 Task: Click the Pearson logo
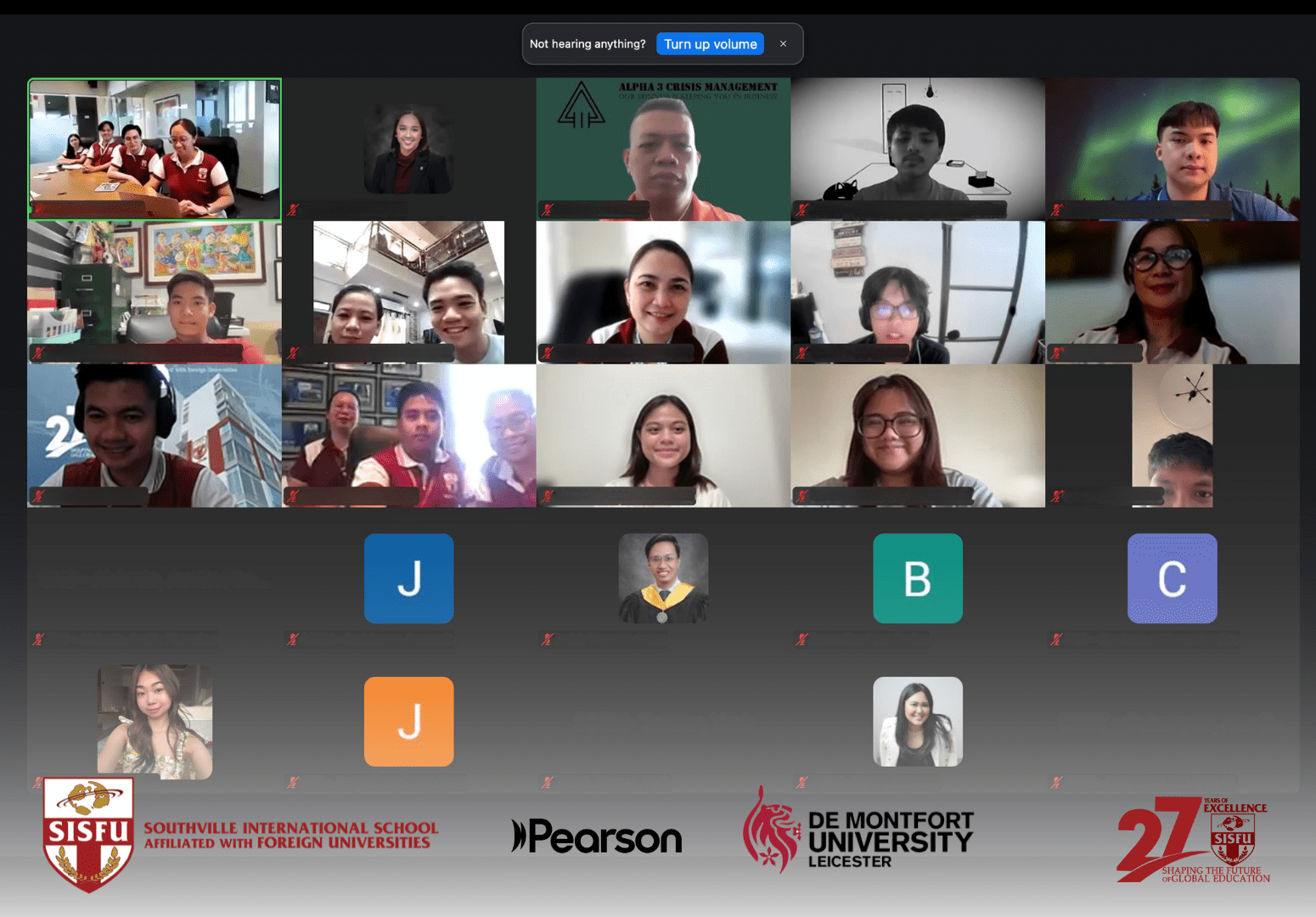597,836
